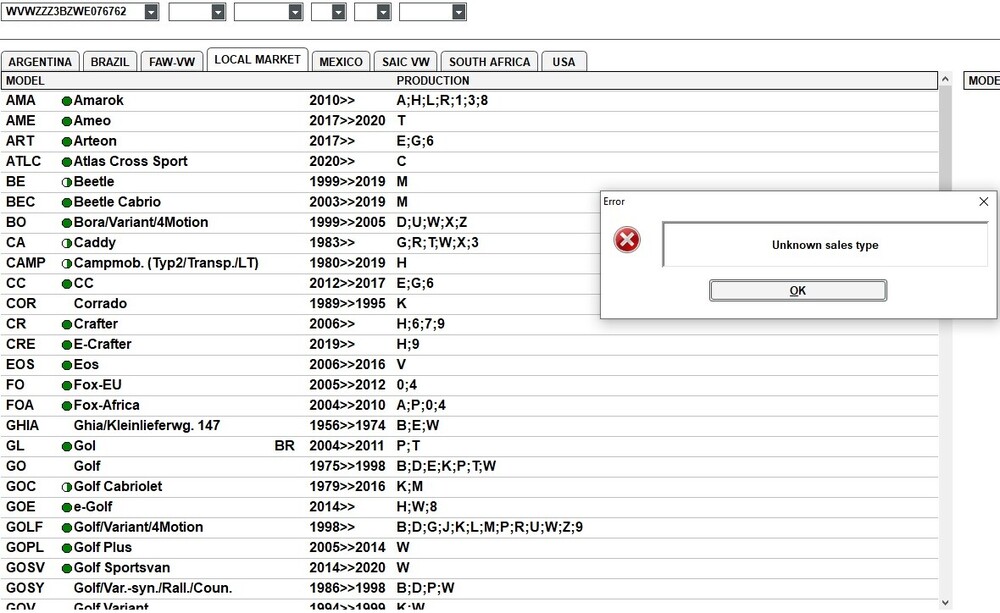Click the scroll up arrow of model list
The height and width of the screenshot is (613, 1000).
coord(945,80)
